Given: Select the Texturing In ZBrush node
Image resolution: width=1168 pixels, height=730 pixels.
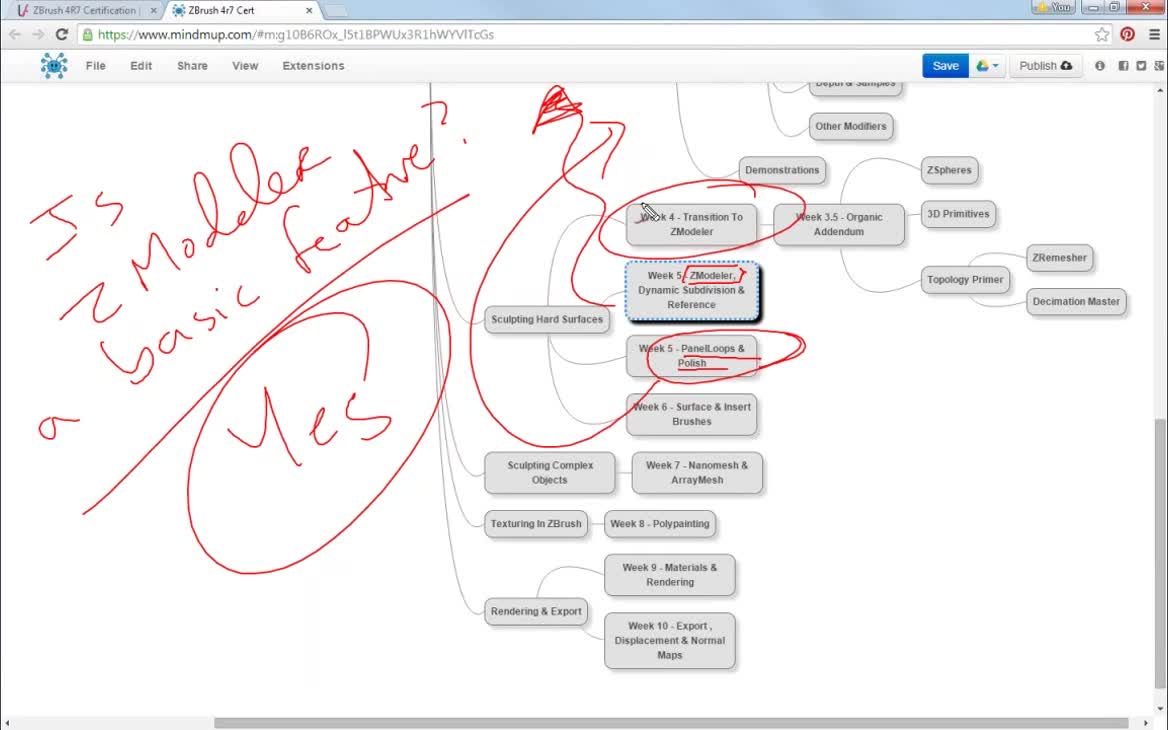Looking at the screenshot, I should pyautogui.click(x=536, y=524).
